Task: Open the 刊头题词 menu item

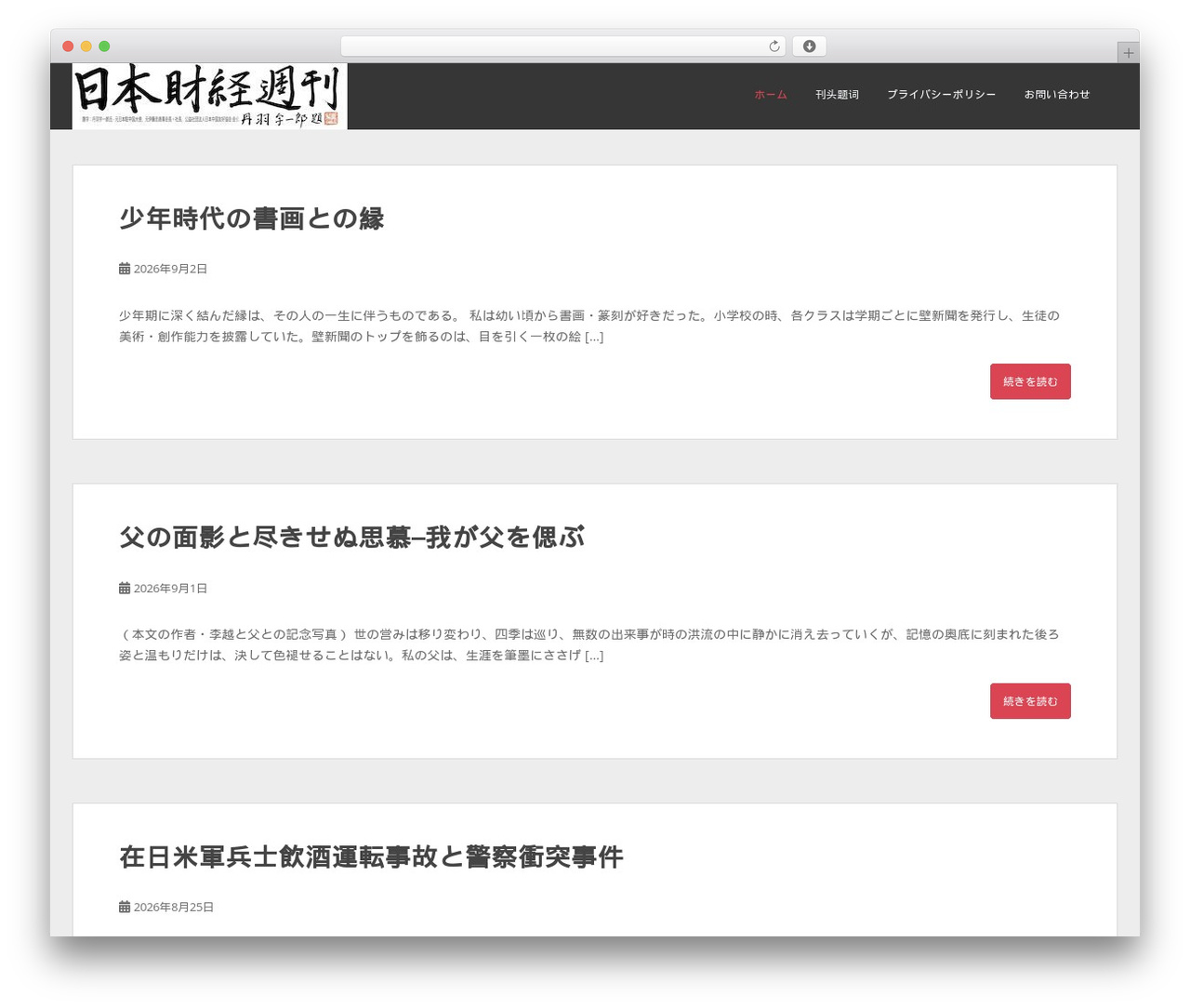Action: pyautogui.click(x=837, y=95)
